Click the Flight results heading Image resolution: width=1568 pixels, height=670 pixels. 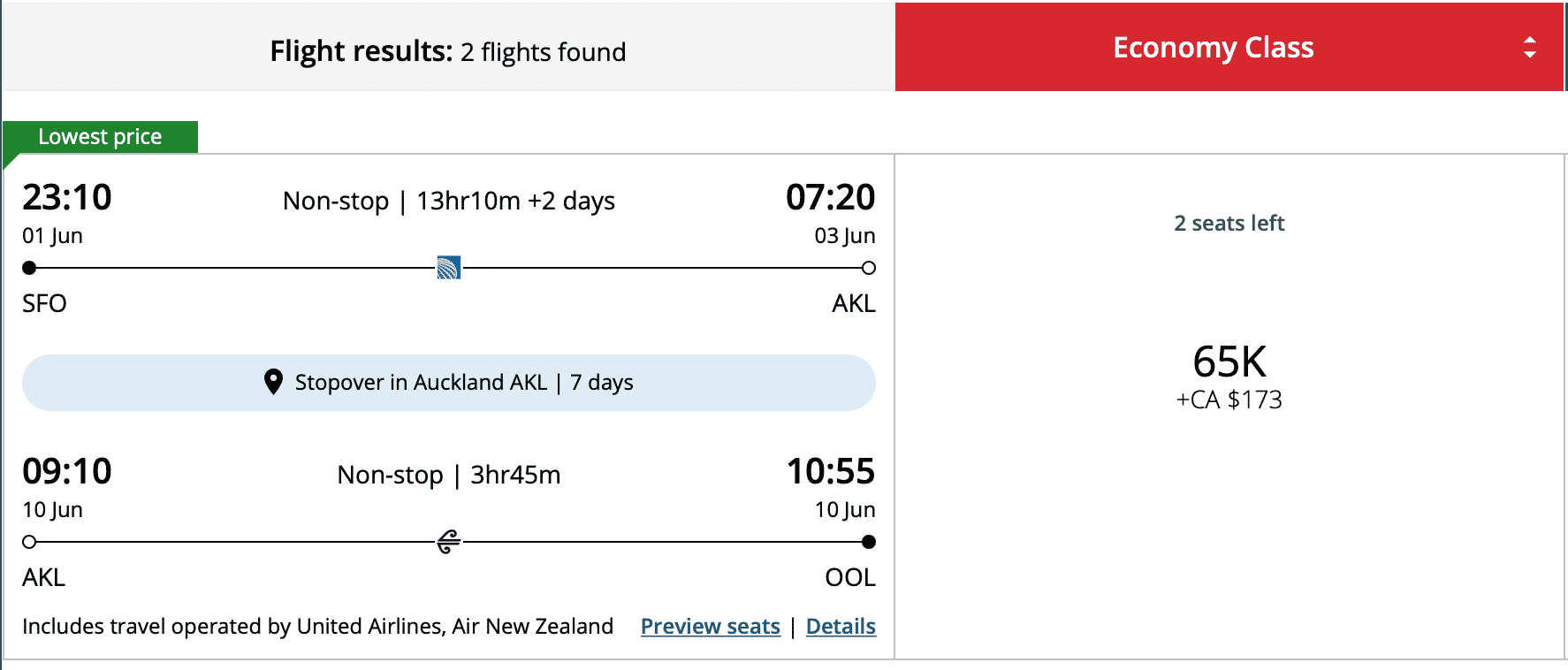(x=448, y=51)
